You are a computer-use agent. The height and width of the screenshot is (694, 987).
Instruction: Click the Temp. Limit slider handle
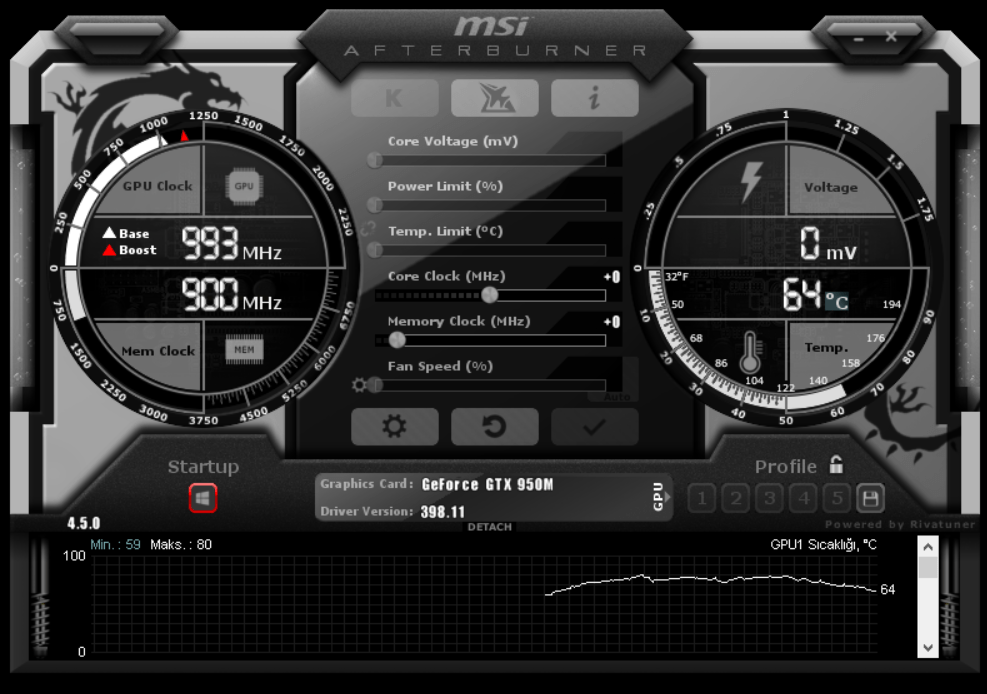[375, 250]
